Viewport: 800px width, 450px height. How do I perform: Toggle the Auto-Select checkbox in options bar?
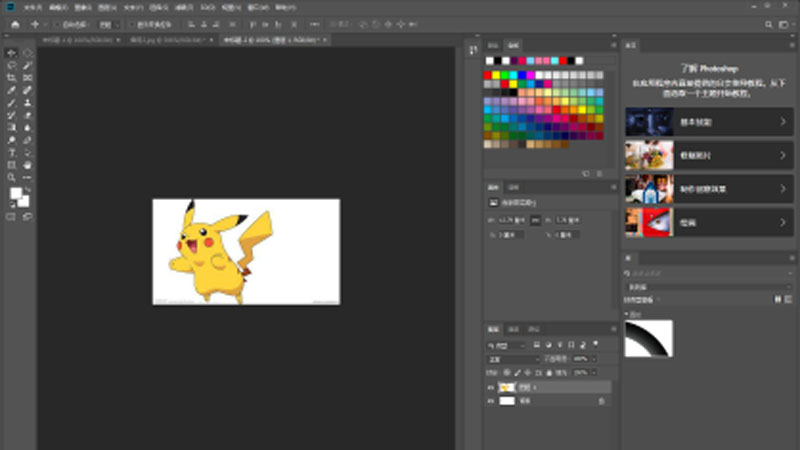click(x=57, y=24)
